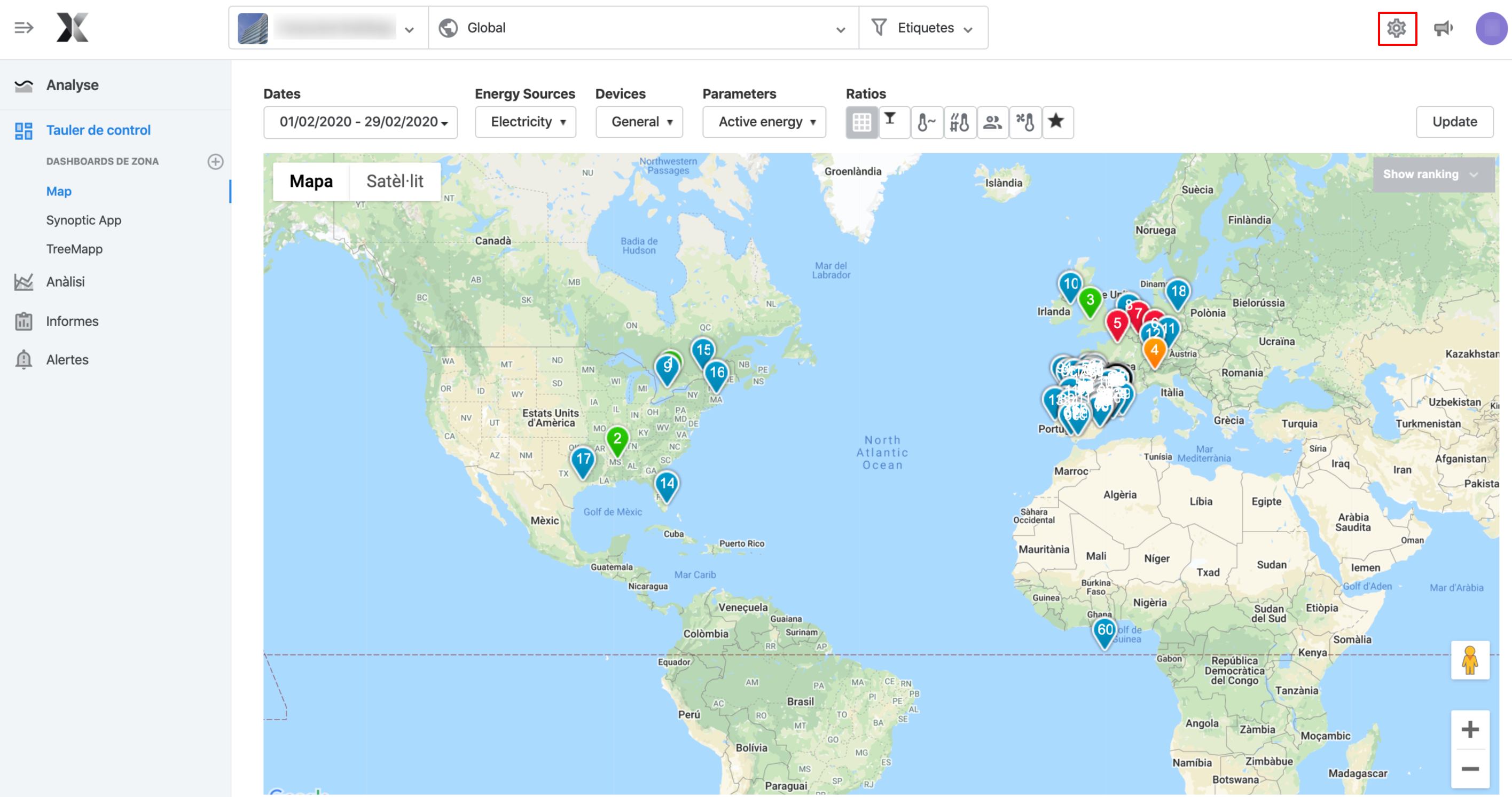Select the fan cooling thermometer ratio

coord(1025,122)
